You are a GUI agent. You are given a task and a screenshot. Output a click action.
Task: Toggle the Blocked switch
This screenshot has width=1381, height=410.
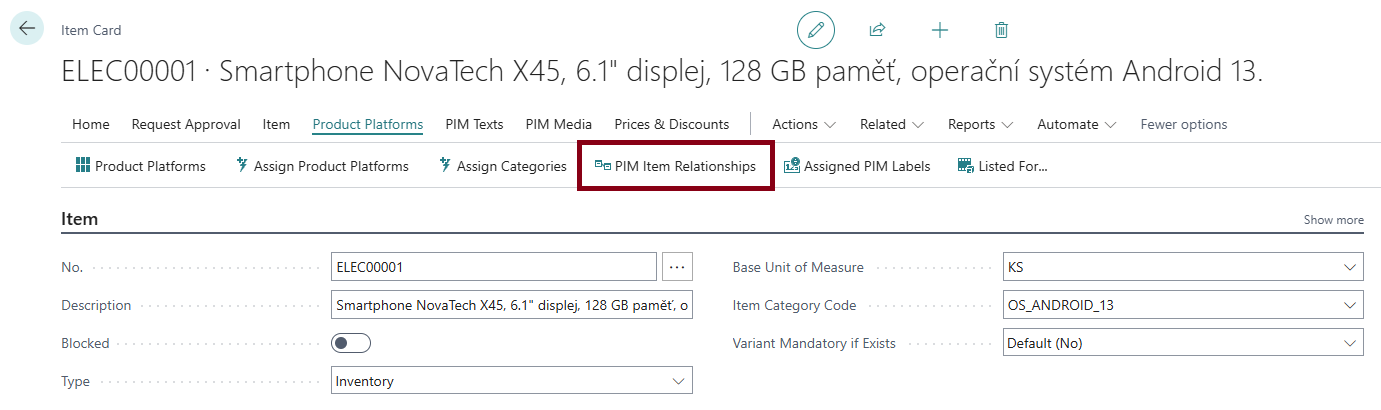point(351,343)
